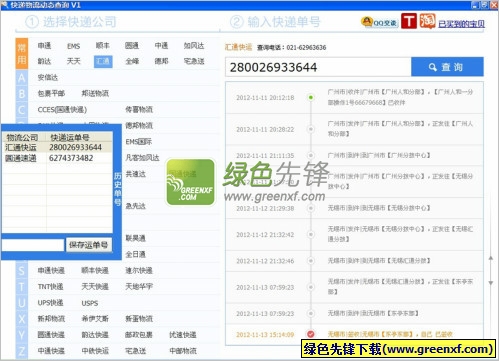Select the 韵达快递 courier
The width and height of the screenshot is (499, 361).
coord(95,335)
